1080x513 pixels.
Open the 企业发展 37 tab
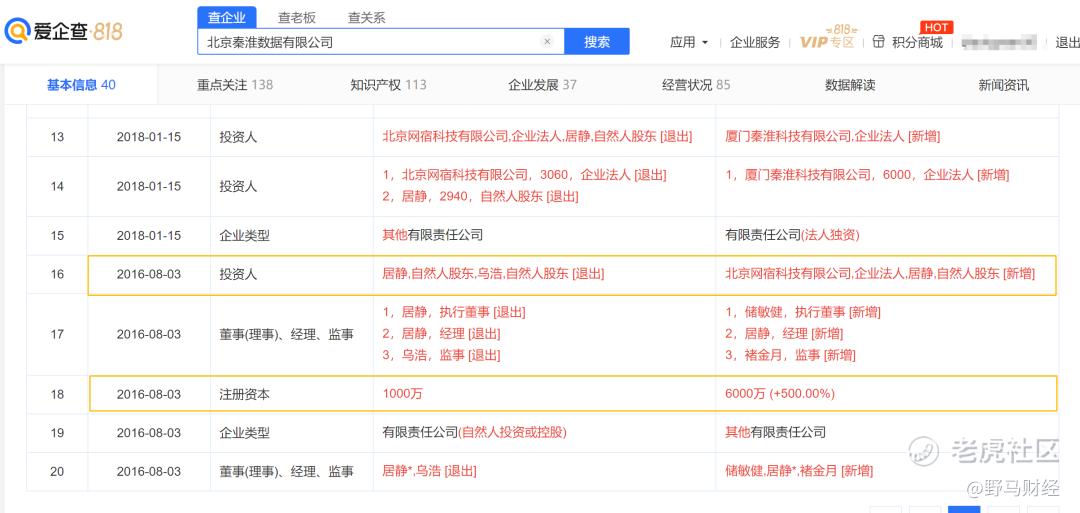tap(543, 85)
